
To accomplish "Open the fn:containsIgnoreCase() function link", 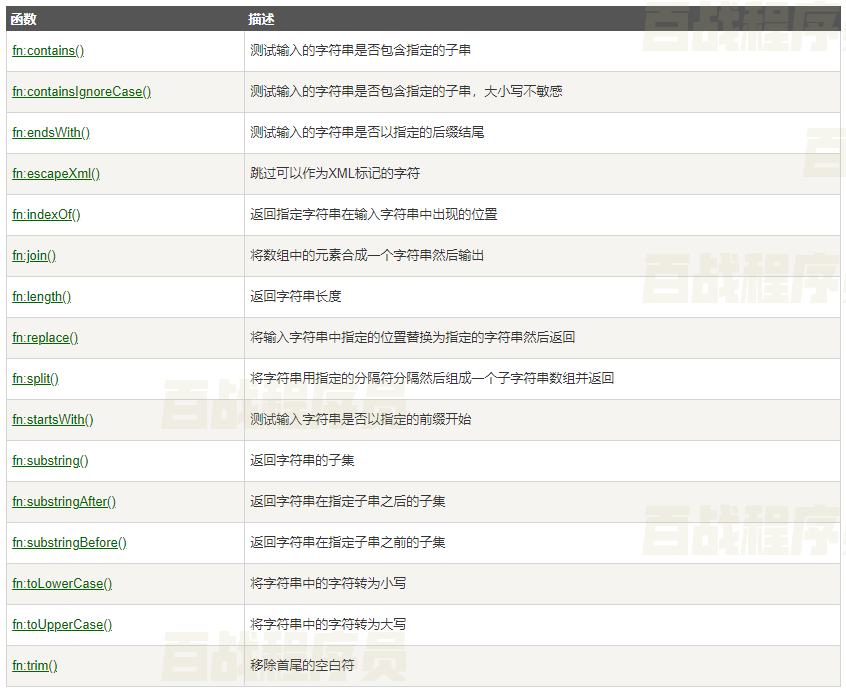I will tap(81, 91).
